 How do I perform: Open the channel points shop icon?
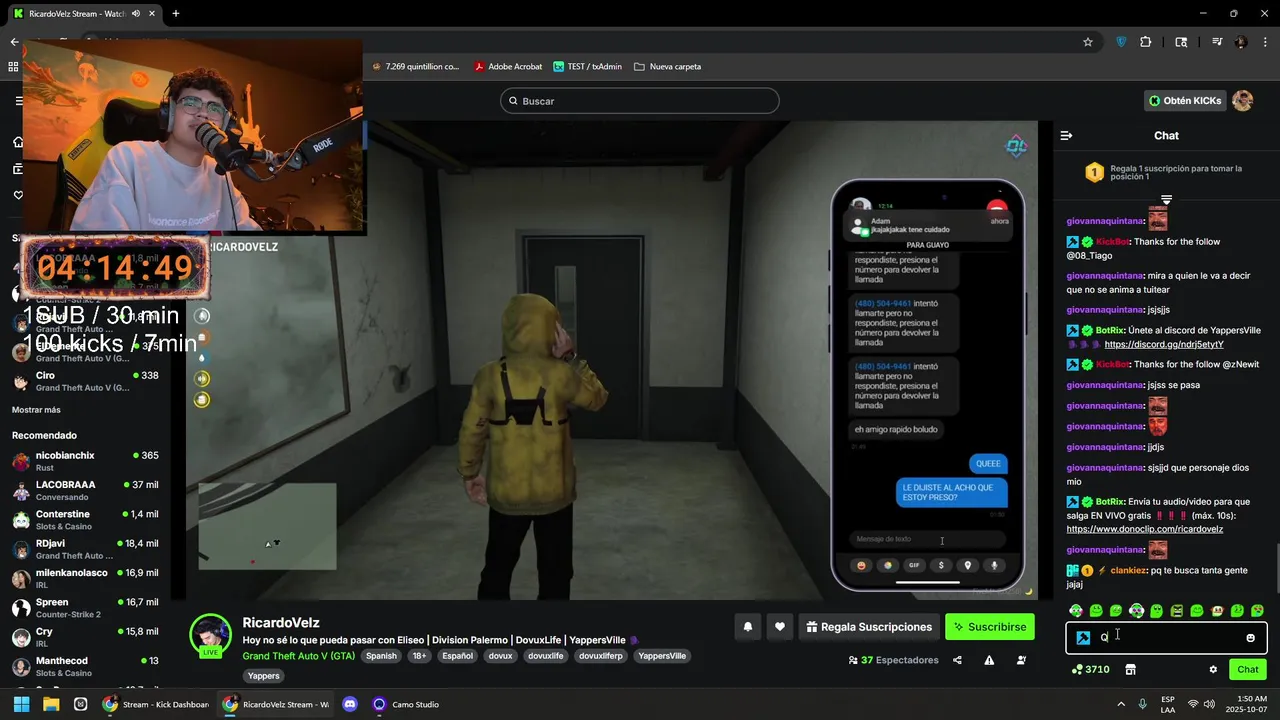(x=1131, y=669)
